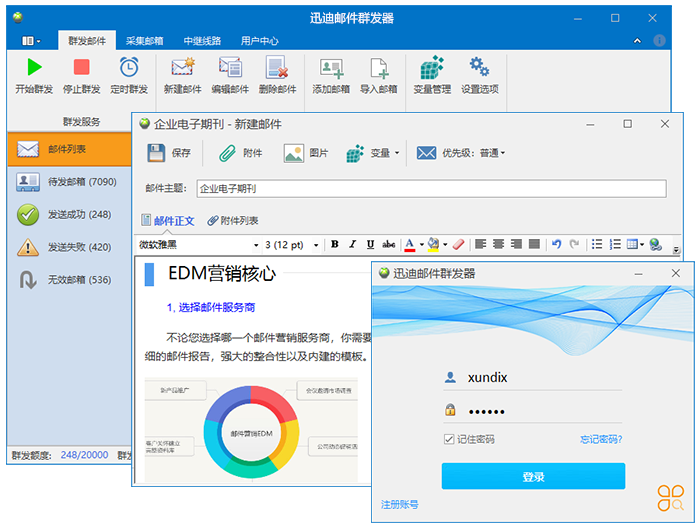
Task: Open the font name 微软雅黑 dropdown
Action: click(x=256, y=245)
